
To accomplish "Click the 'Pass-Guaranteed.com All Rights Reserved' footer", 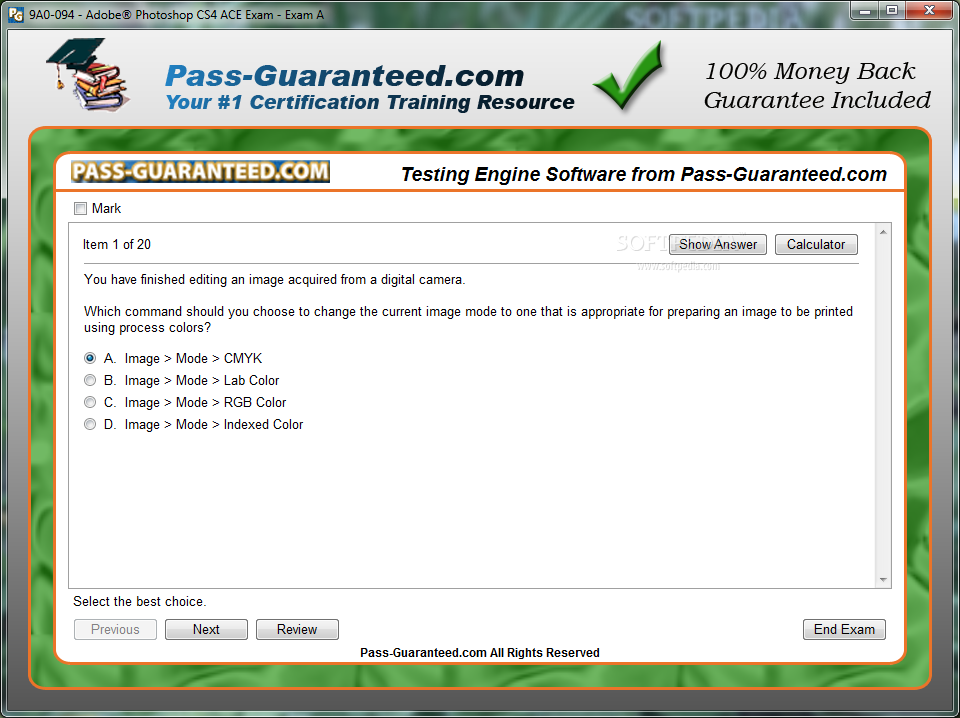I will (x=480, y=653).
